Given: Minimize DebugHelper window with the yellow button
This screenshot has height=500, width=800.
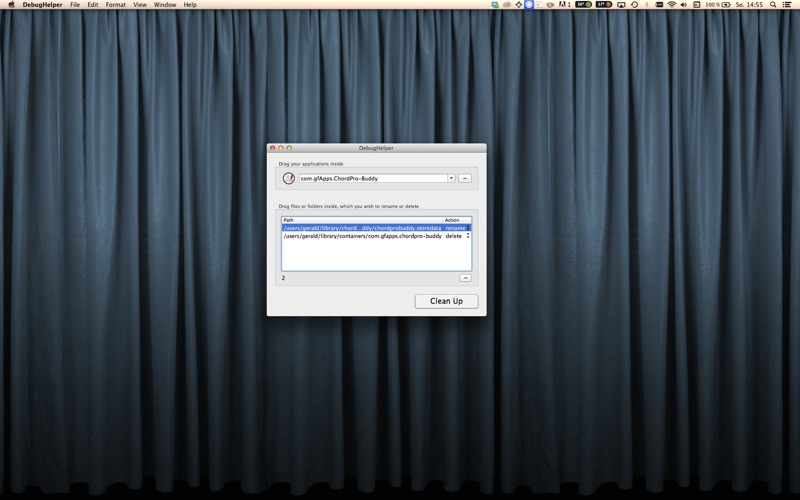Looking at the screenshot, I should (x=281, y=148).
